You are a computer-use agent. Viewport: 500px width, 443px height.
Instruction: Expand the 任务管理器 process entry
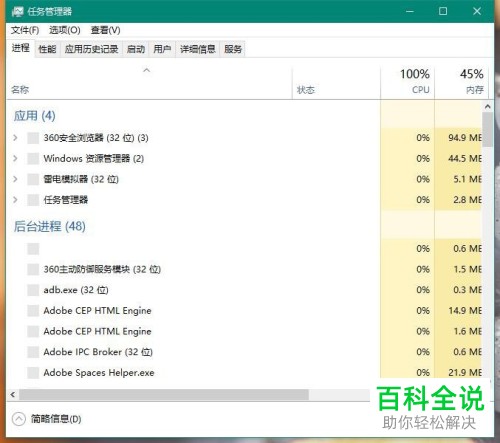click(x=15, y=200)
